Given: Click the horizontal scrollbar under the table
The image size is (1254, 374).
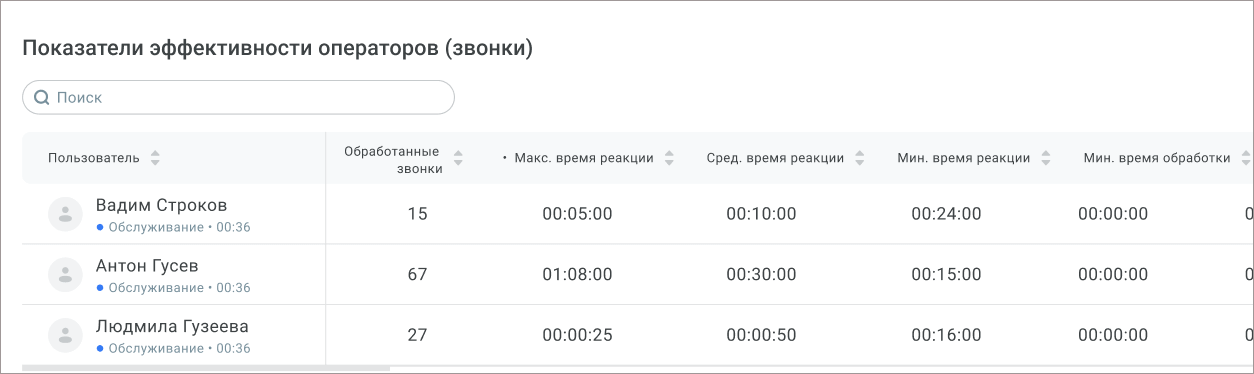Looking at the screenshot, I should (206, 369).
